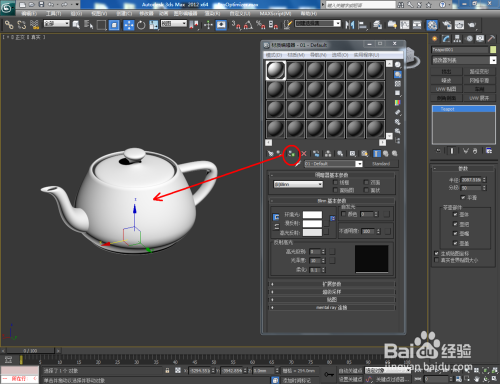Click the UVW 贴图 modifier button
Image resolution: width=500 pixels, height=384 pixels.
click(x=446, y=89)
